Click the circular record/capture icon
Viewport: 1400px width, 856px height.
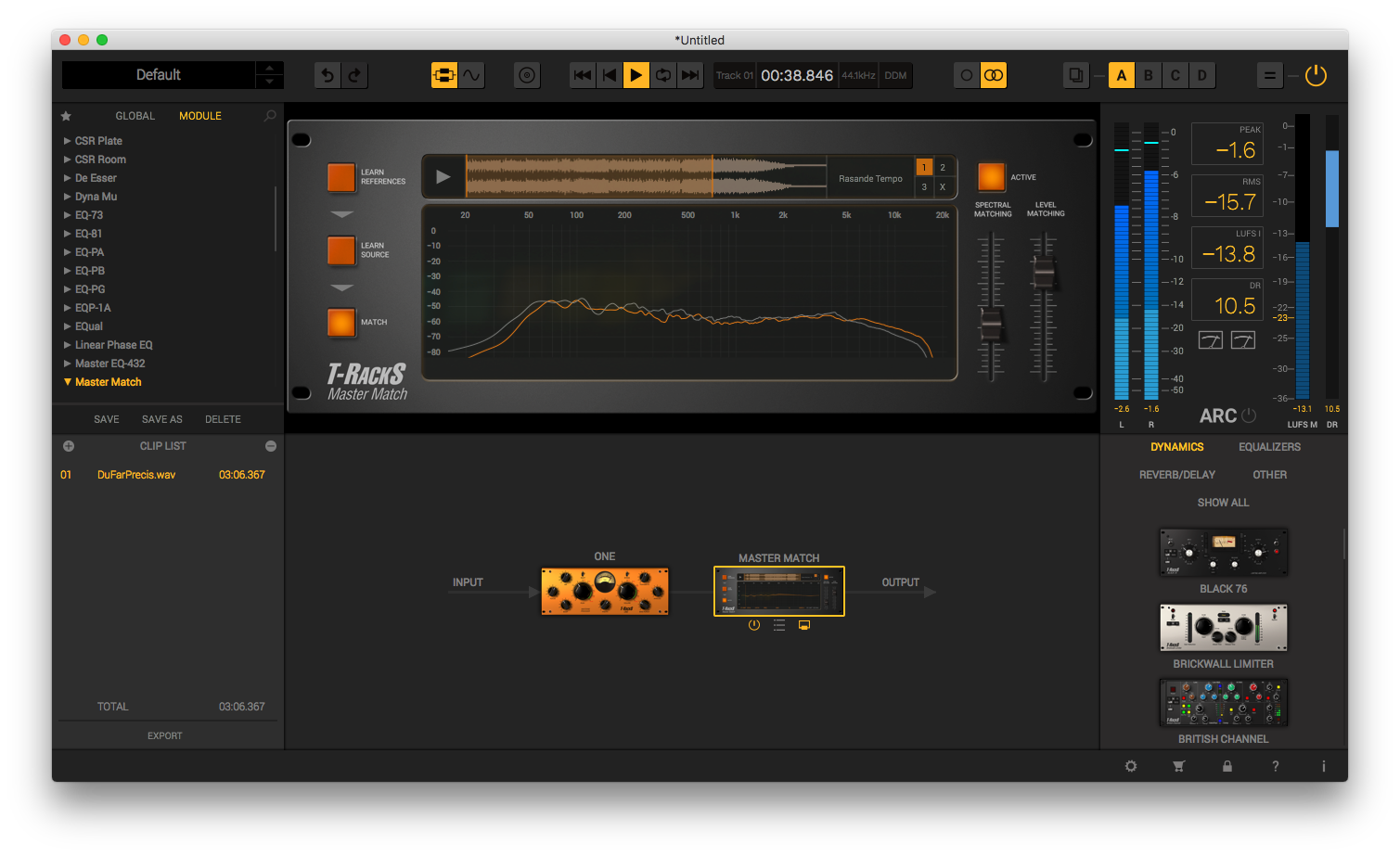(527, 75)
